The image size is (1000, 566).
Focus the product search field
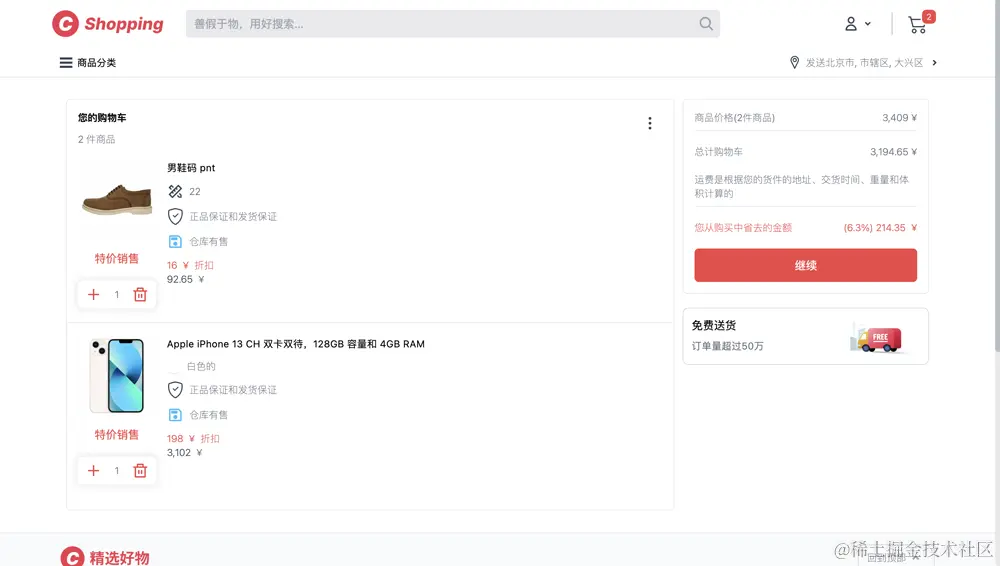pyautogui.click(x=453, y=24)
